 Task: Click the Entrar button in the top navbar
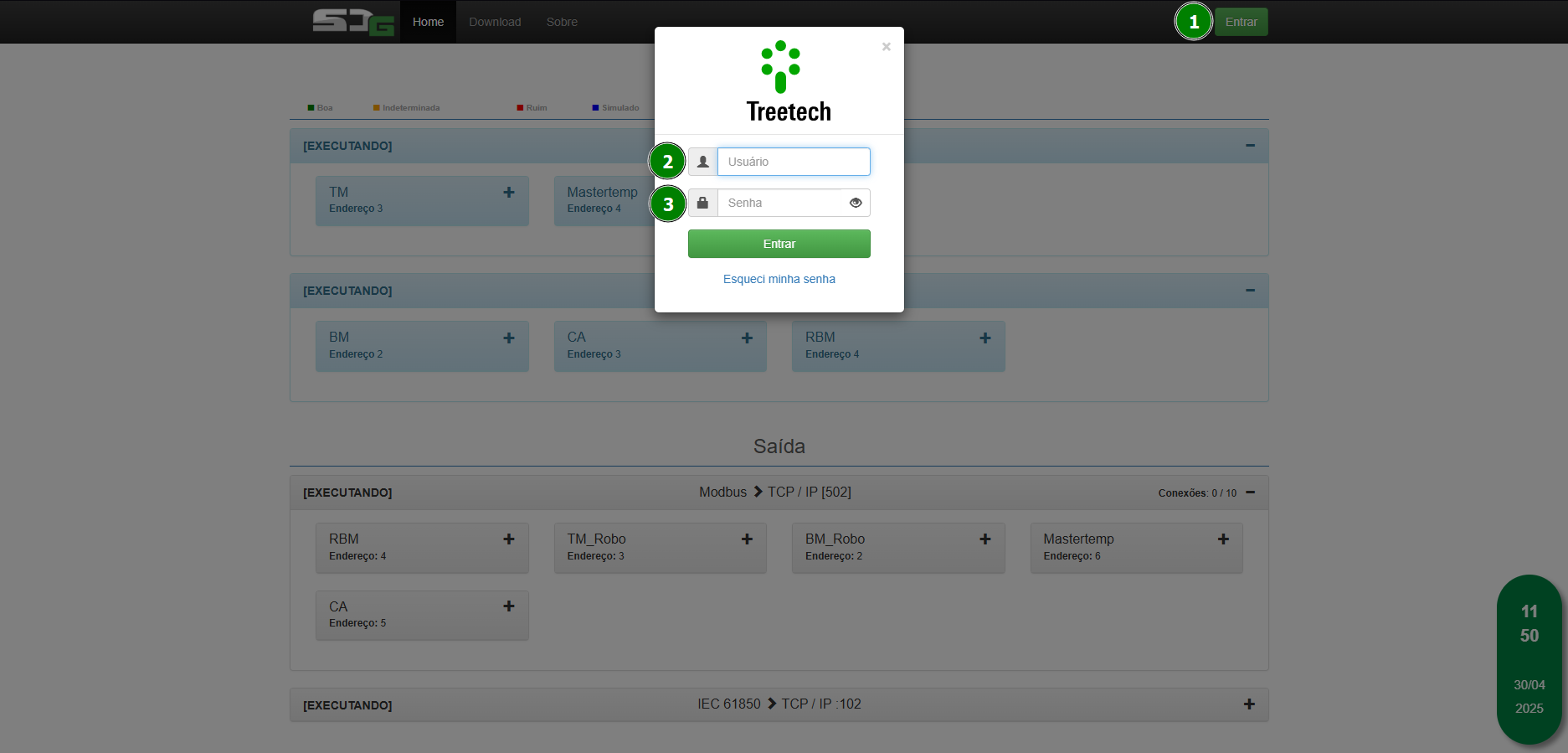coord(1241,22)
